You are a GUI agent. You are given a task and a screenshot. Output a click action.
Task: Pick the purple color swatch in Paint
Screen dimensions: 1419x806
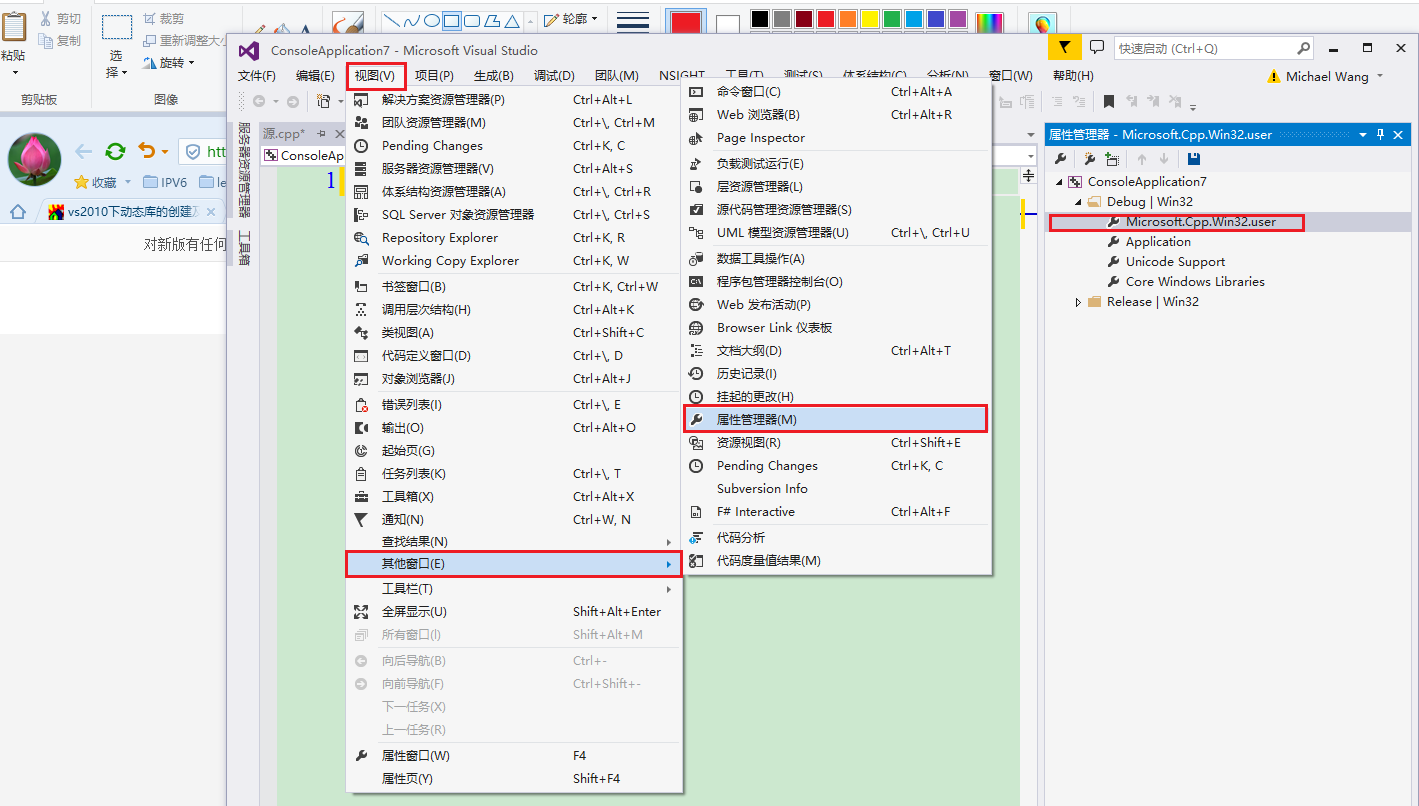point(958,19)
